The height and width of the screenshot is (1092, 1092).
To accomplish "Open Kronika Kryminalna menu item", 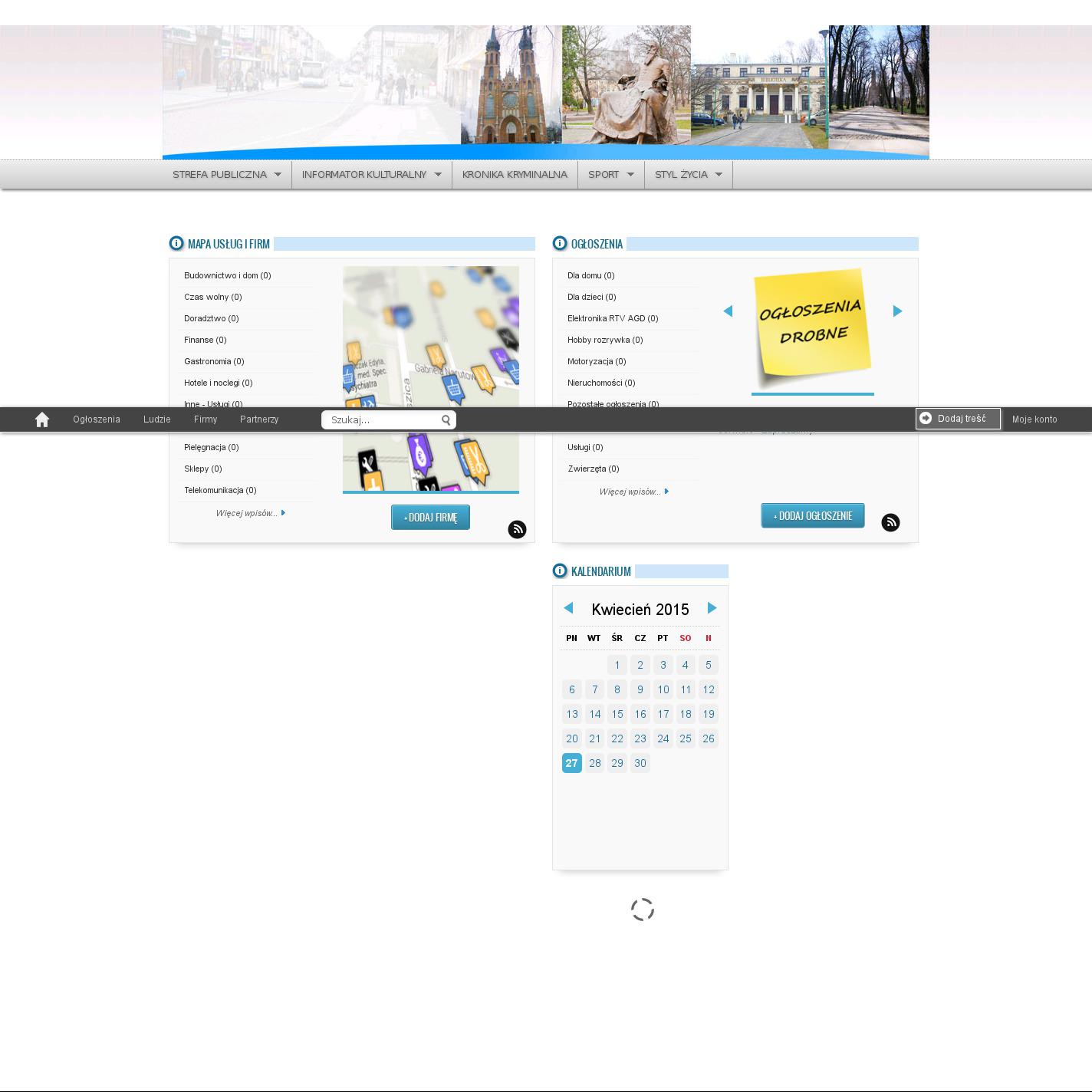I will (x=515, y=175).
